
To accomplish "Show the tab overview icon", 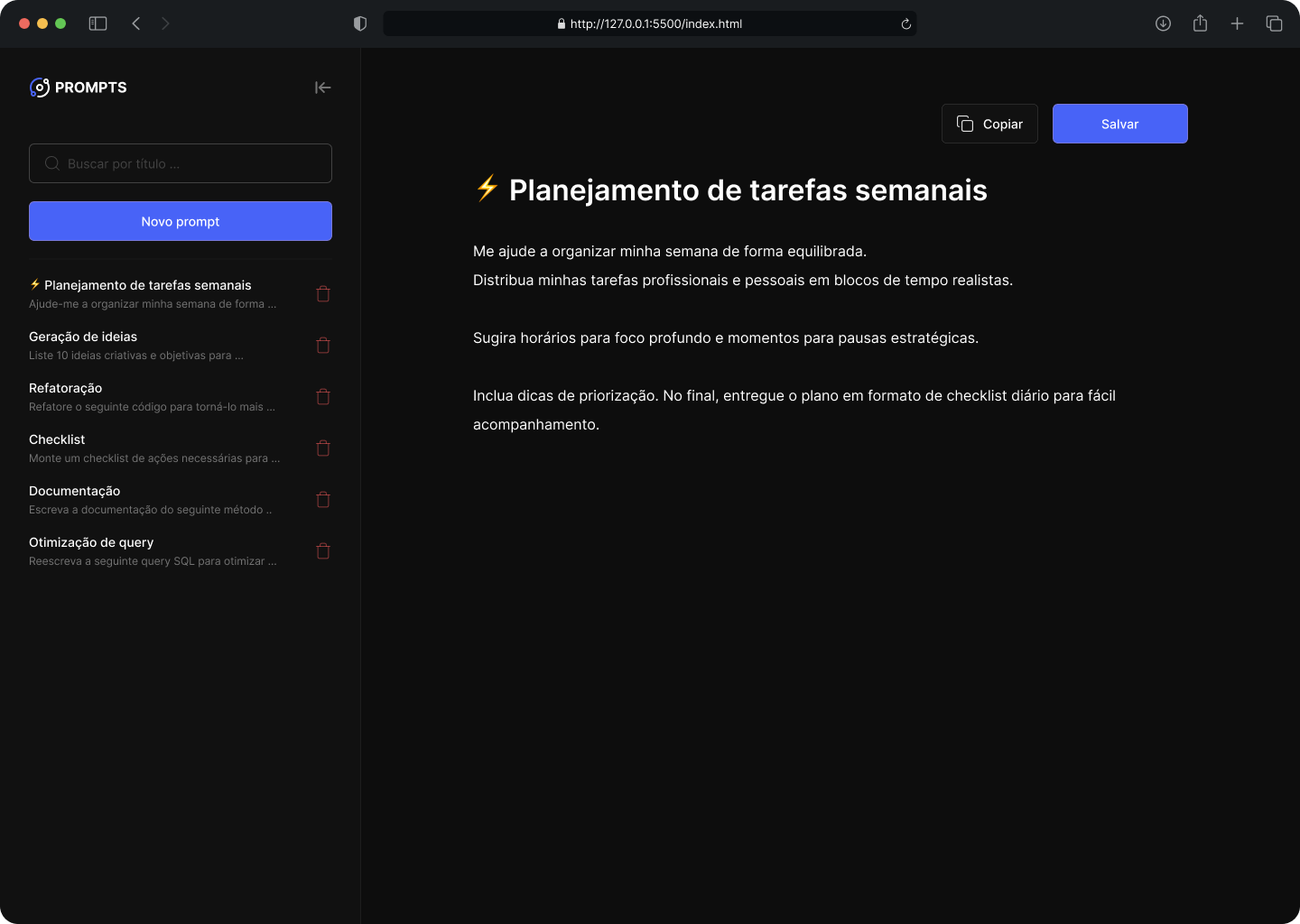I will coord(1274,23).
